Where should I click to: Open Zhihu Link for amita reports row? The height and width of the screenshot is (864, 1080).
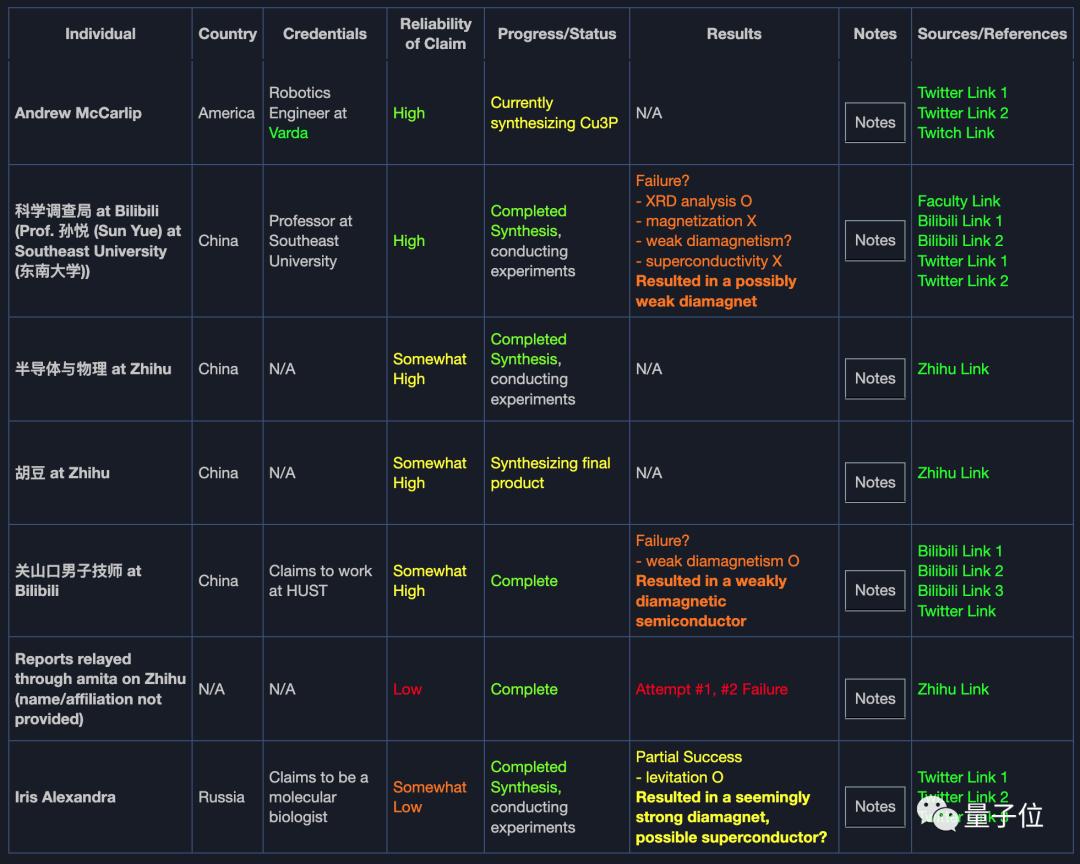coord(953,689)
